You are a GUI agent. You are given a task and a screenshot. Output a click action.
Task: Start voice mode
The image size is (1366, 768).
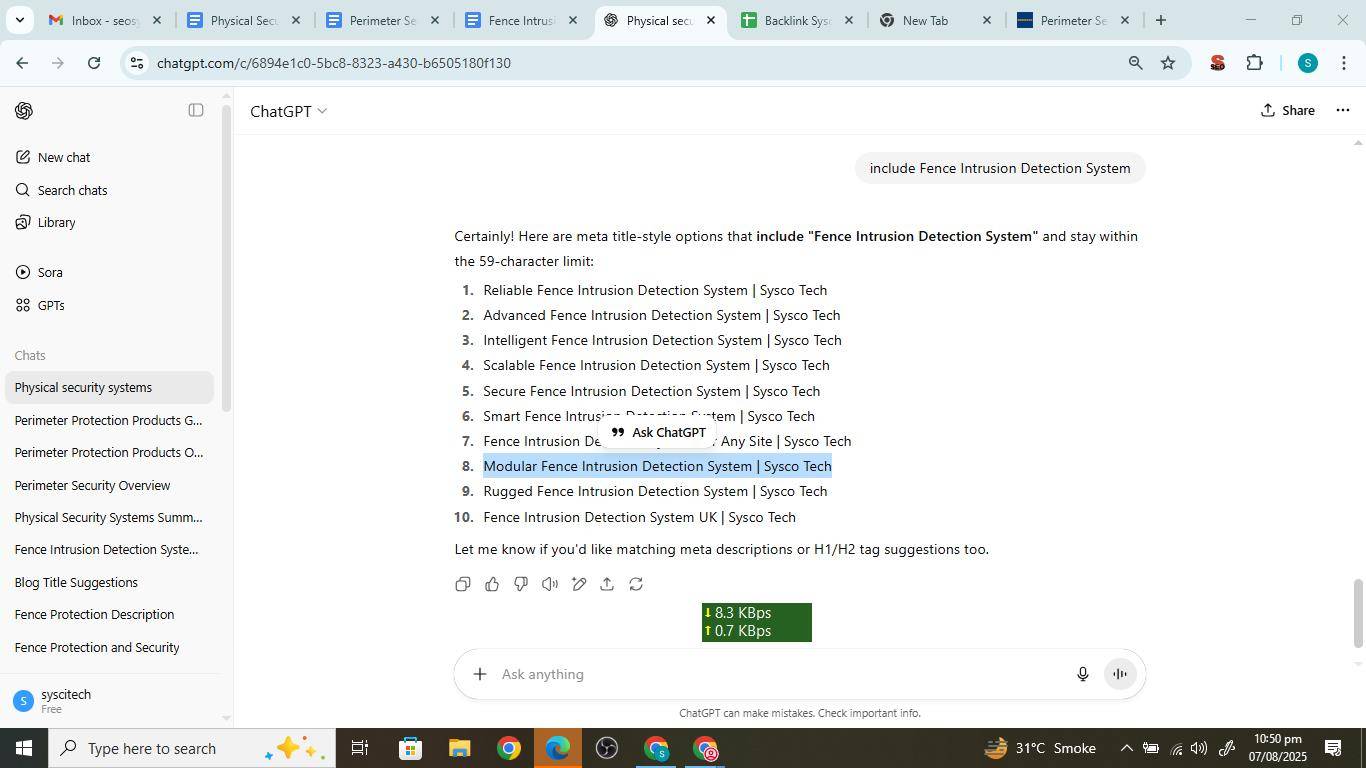(1121, 674)
